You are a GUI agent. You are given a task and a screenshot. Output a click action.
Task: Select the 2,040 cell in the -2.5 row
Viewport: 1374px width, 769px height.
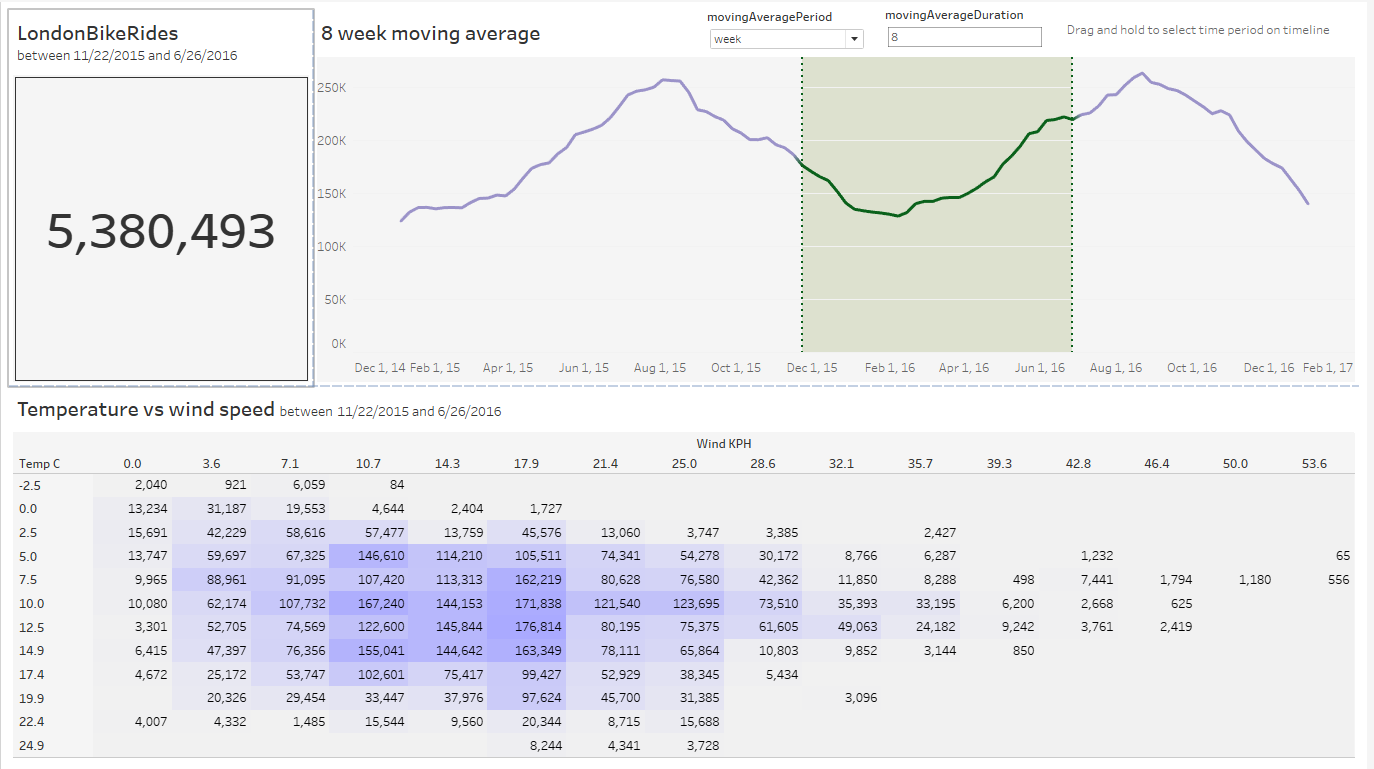(x=133, y=485)
